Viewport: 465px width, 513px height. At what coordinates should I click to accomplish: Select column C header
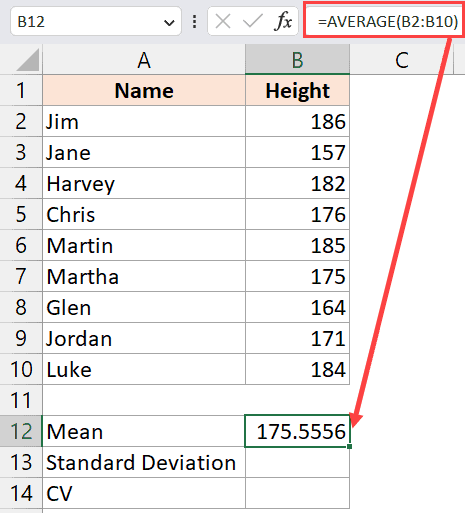click(401, 60)
